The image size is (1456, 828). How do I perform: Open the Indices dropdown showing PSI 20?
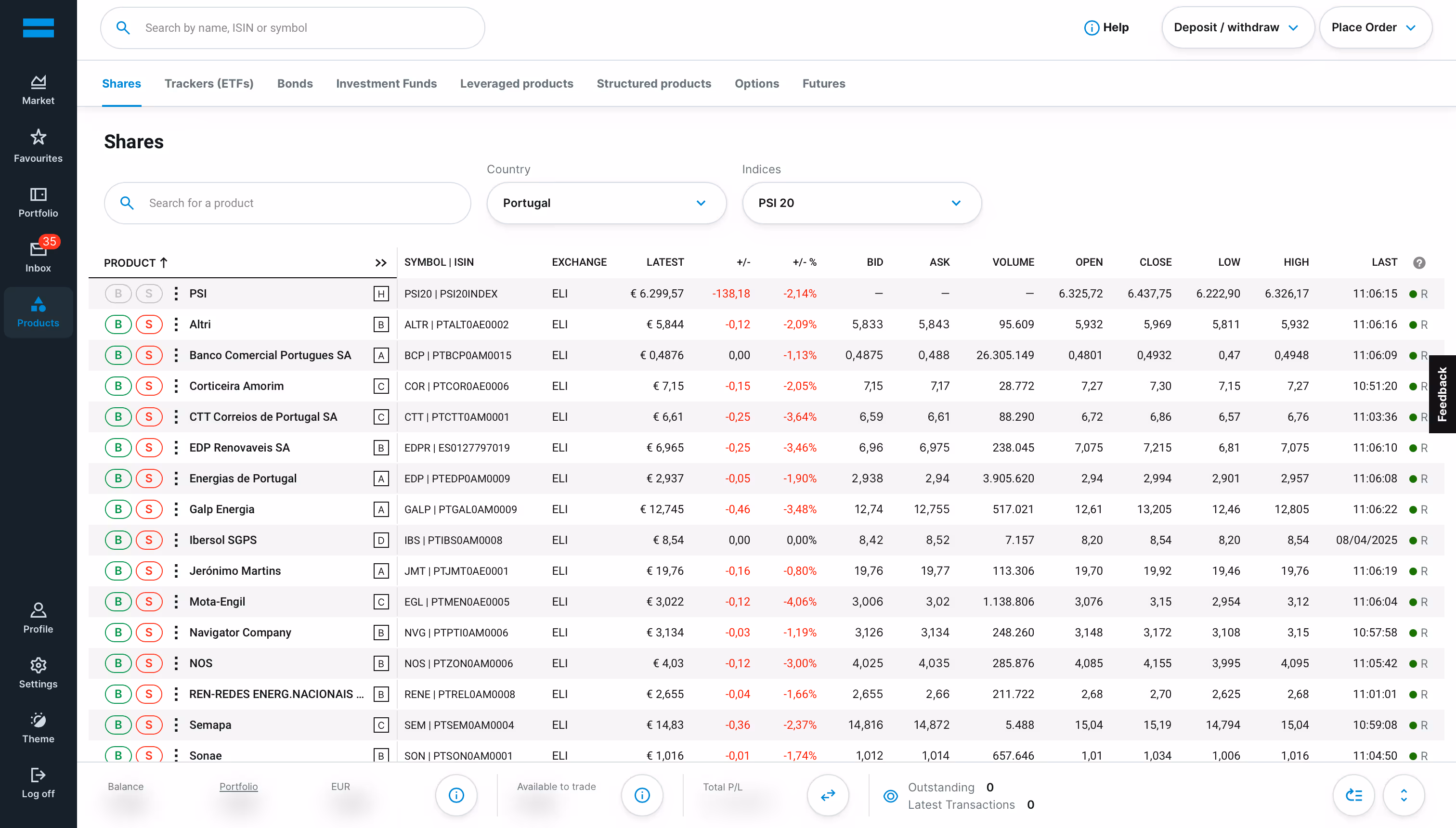861,203
